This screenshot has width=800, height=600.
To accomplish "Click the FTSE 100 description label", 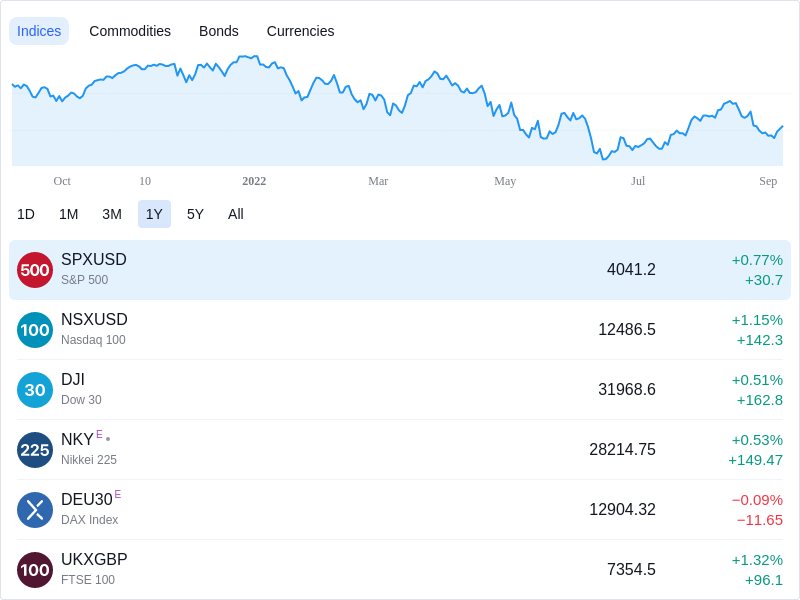I will coord(88,580).
